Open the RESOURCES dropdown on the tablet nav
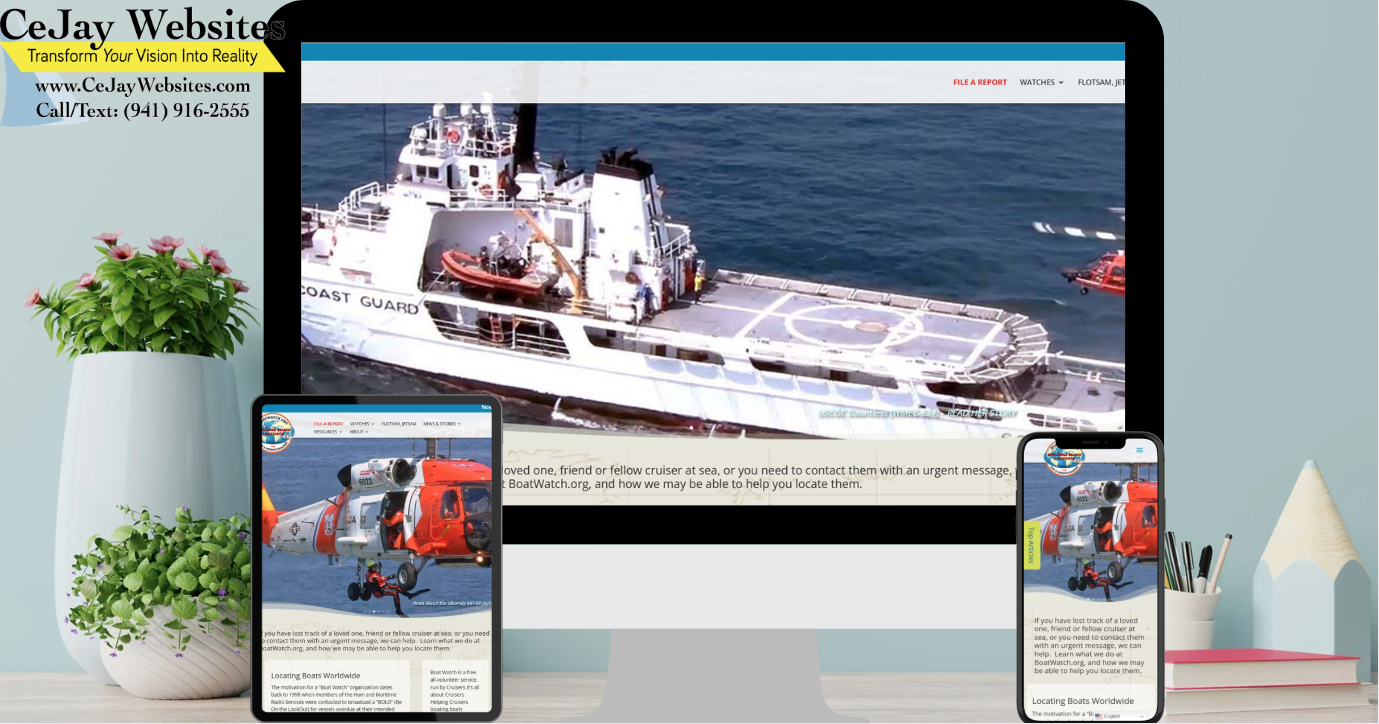Screen dimensions: 1379x724 click(326, 432)
